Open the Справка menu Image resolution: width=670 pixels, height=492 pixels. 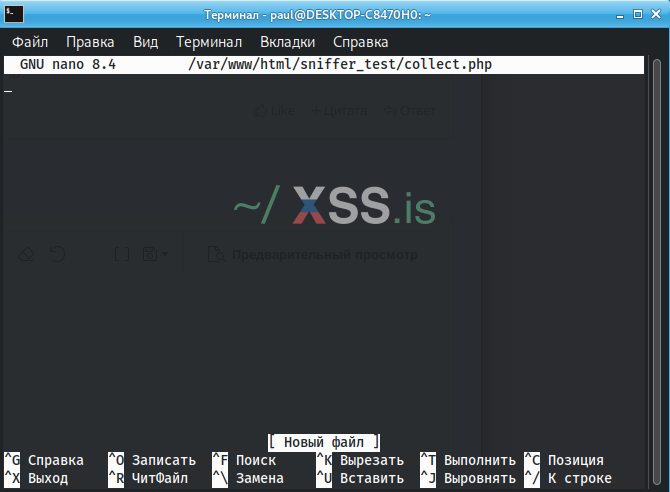(361, 42)
